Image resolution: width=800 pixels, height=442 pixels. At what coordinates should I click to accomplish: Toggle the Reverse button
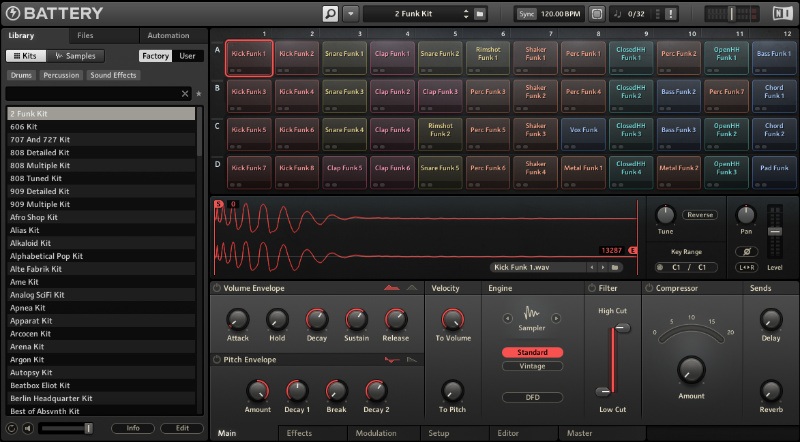coord(699,215)
